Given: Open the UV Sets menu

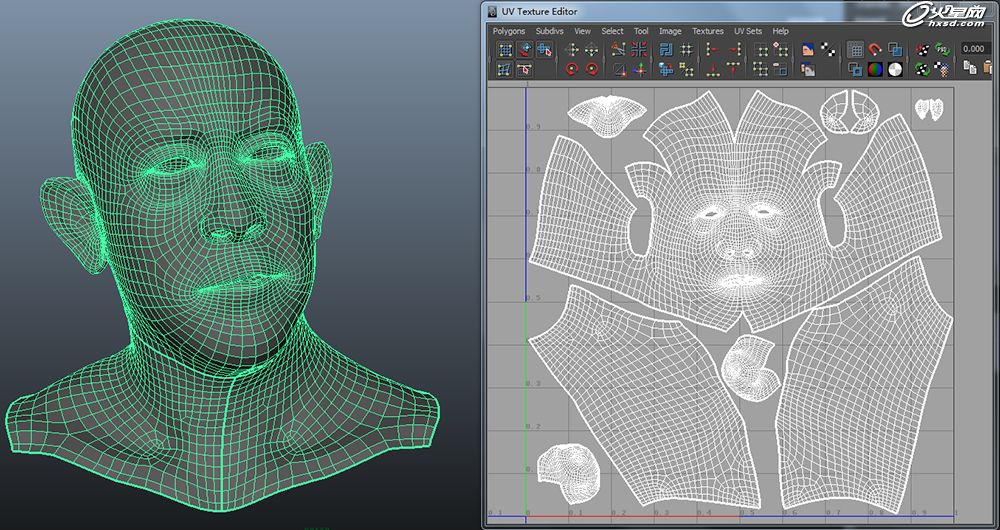Looking at the screenshot, I should pyautogui.click(x=747, y=31).
